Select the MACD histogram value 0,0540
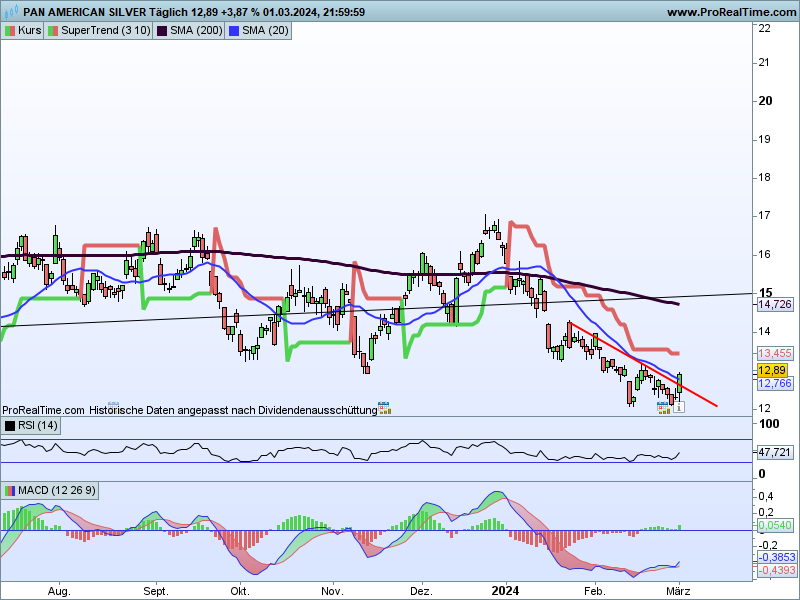 coord(774,525)
